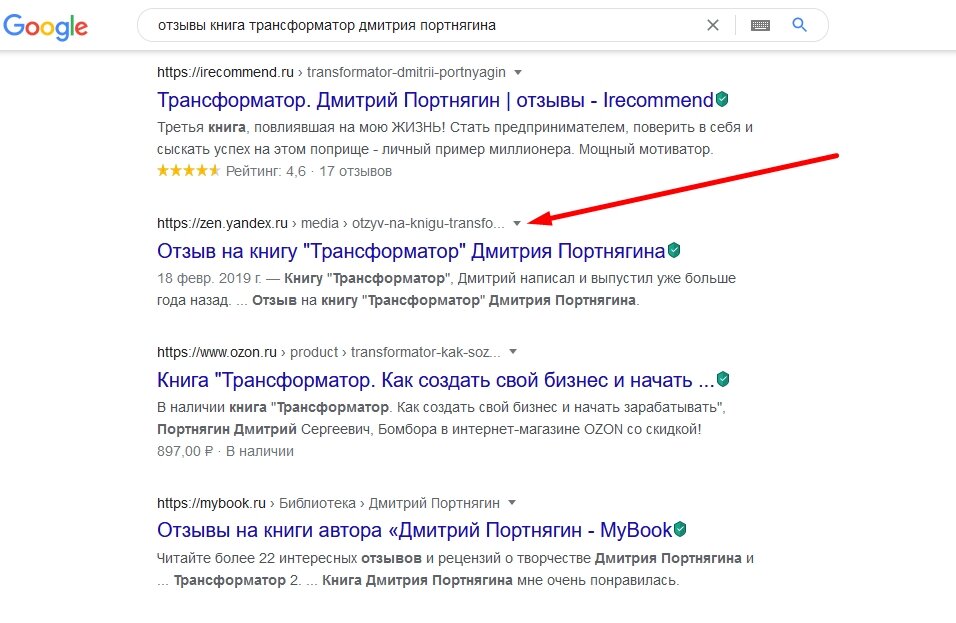This screenshot has width=956, height=623.
Task: Open Ozon "Книга Трансформатор. Как создать" result
Action: coord(436,380)
